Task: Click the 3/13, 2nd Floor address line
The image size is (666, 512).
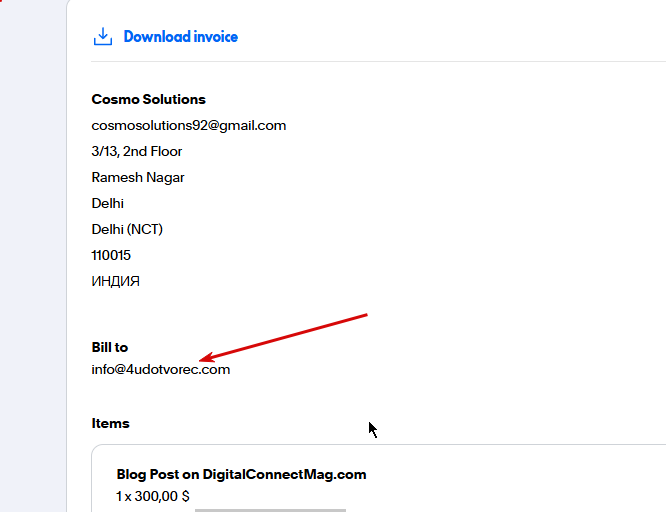Action: click(136, 151)
